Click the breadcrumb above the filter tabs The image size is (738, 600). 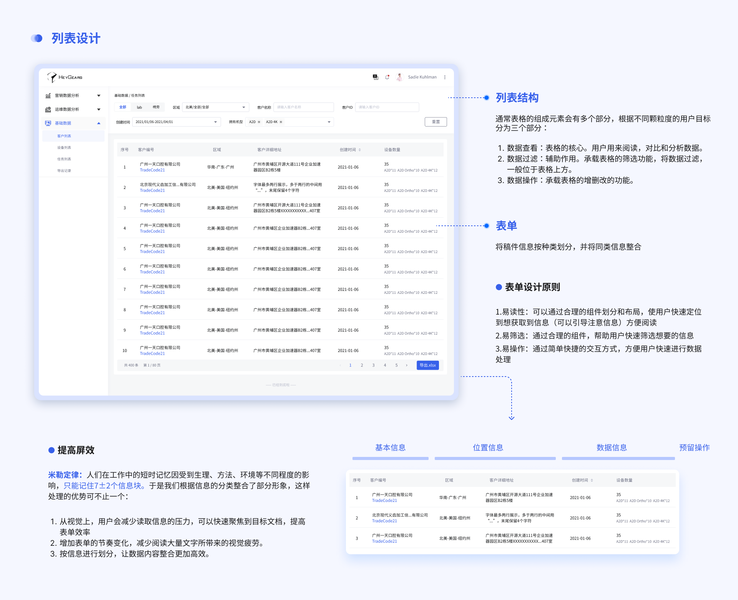point(129,96)
